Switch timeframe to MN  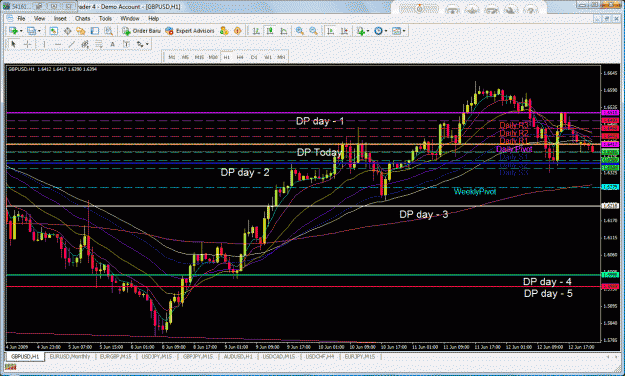pyautogui.click(x=281, y=57)
